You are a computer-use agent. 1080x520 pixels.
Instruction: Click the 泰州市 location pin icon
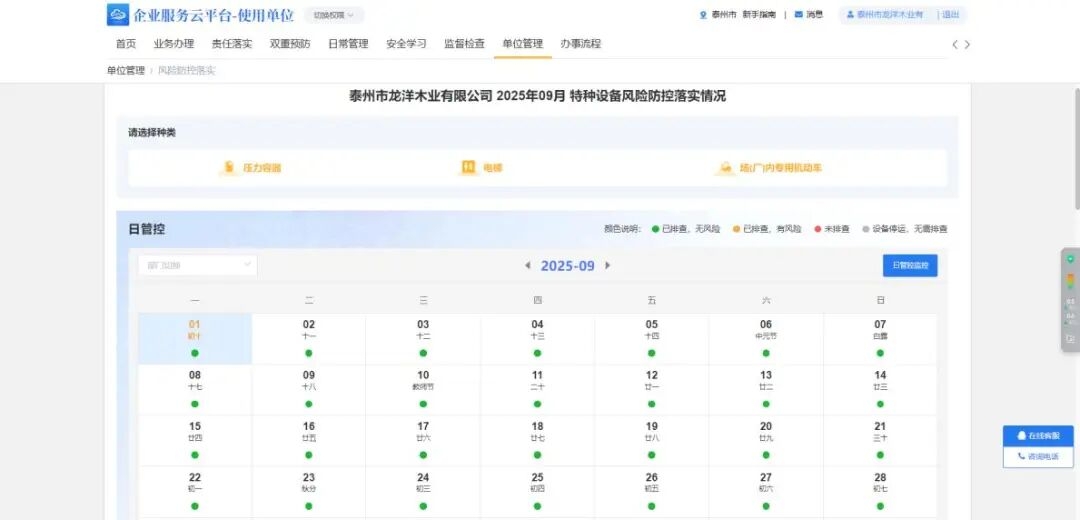[703, 15]
